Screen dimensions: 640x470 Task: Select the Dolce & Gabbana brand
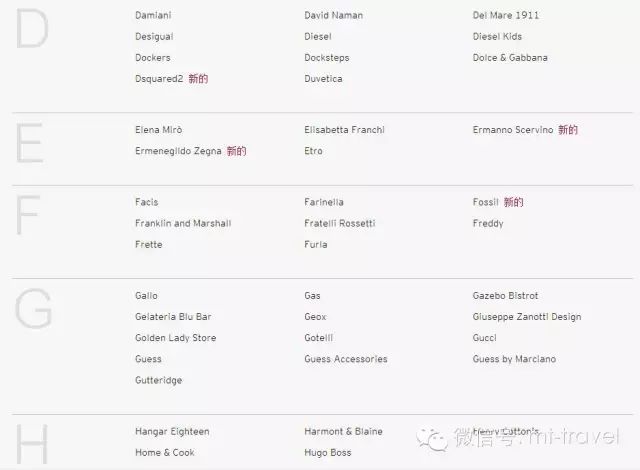[x=510, y=58]
